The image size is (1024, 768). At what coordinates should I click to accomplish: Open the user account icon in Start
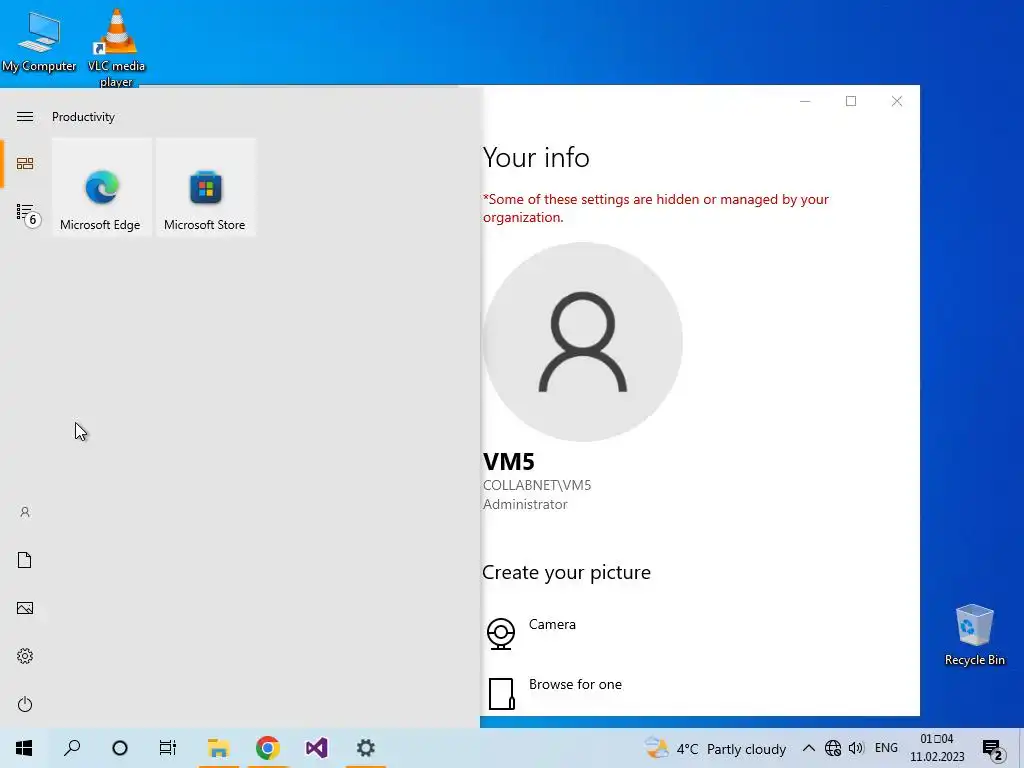click(x=25, y=512)
